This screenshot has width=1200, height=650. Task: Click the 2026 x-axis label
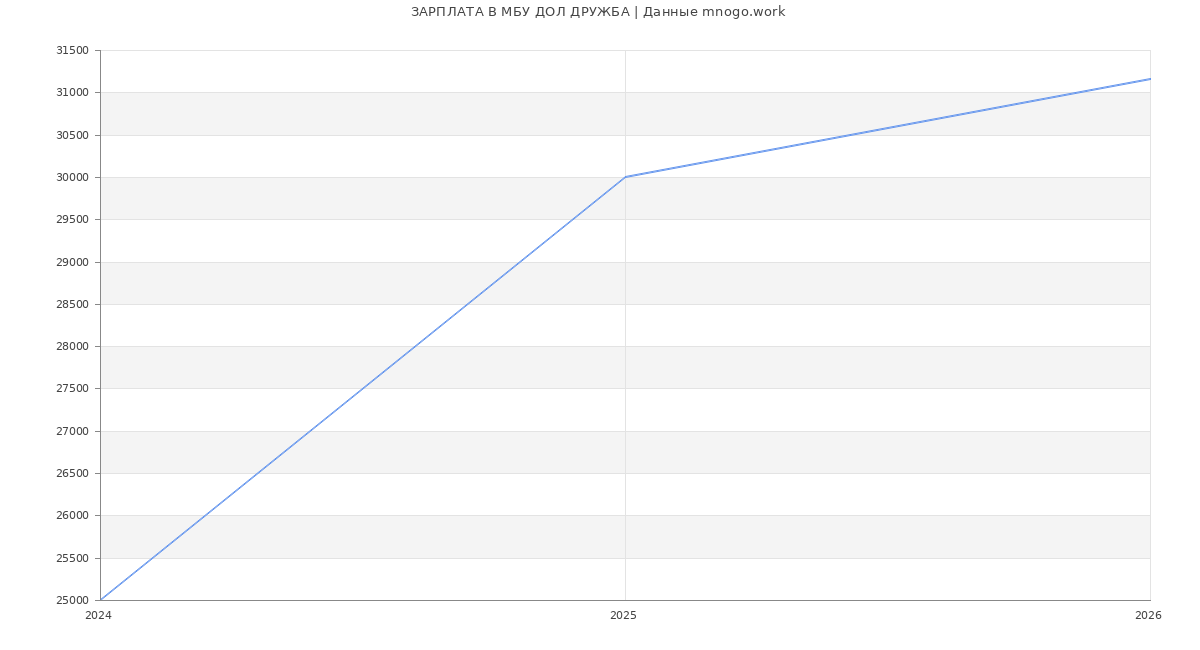tap(1148, 616)
